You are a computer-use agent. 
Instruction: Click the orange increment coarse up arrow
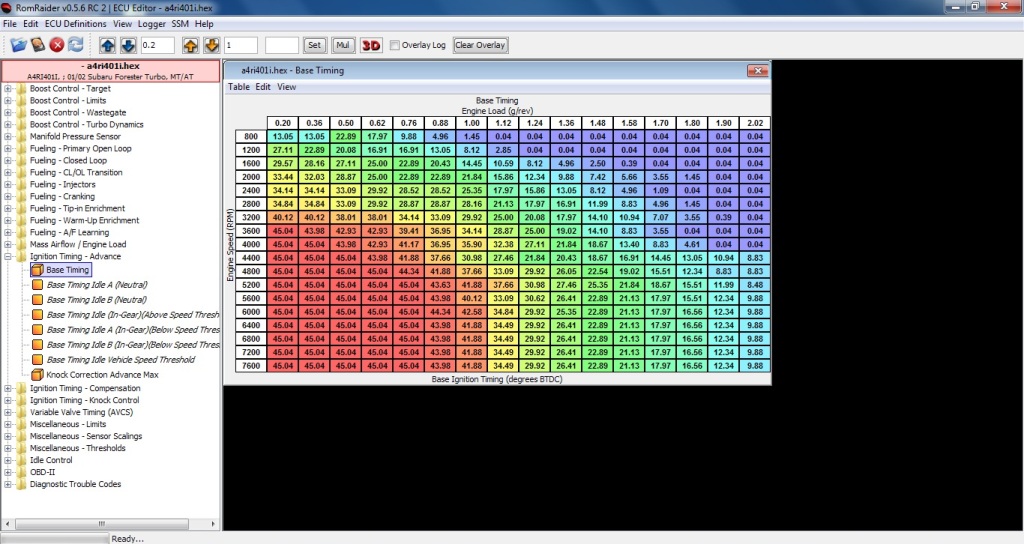point(191,45)
